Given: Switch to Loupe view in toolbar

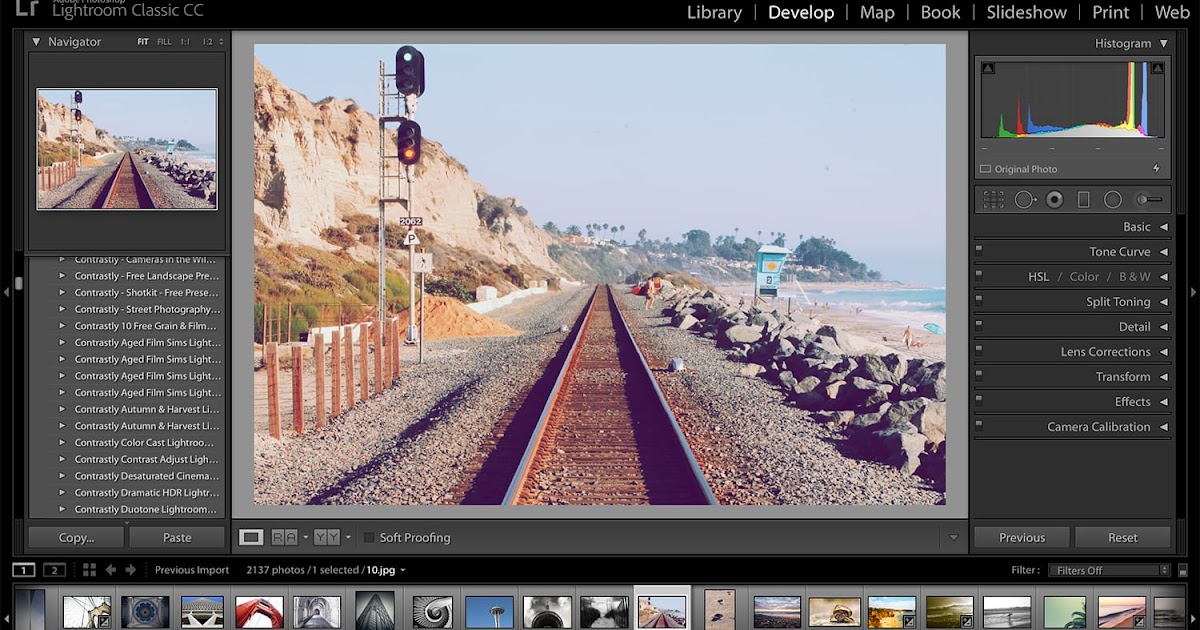Looking at the screenshot, I should tap(251, 537).
